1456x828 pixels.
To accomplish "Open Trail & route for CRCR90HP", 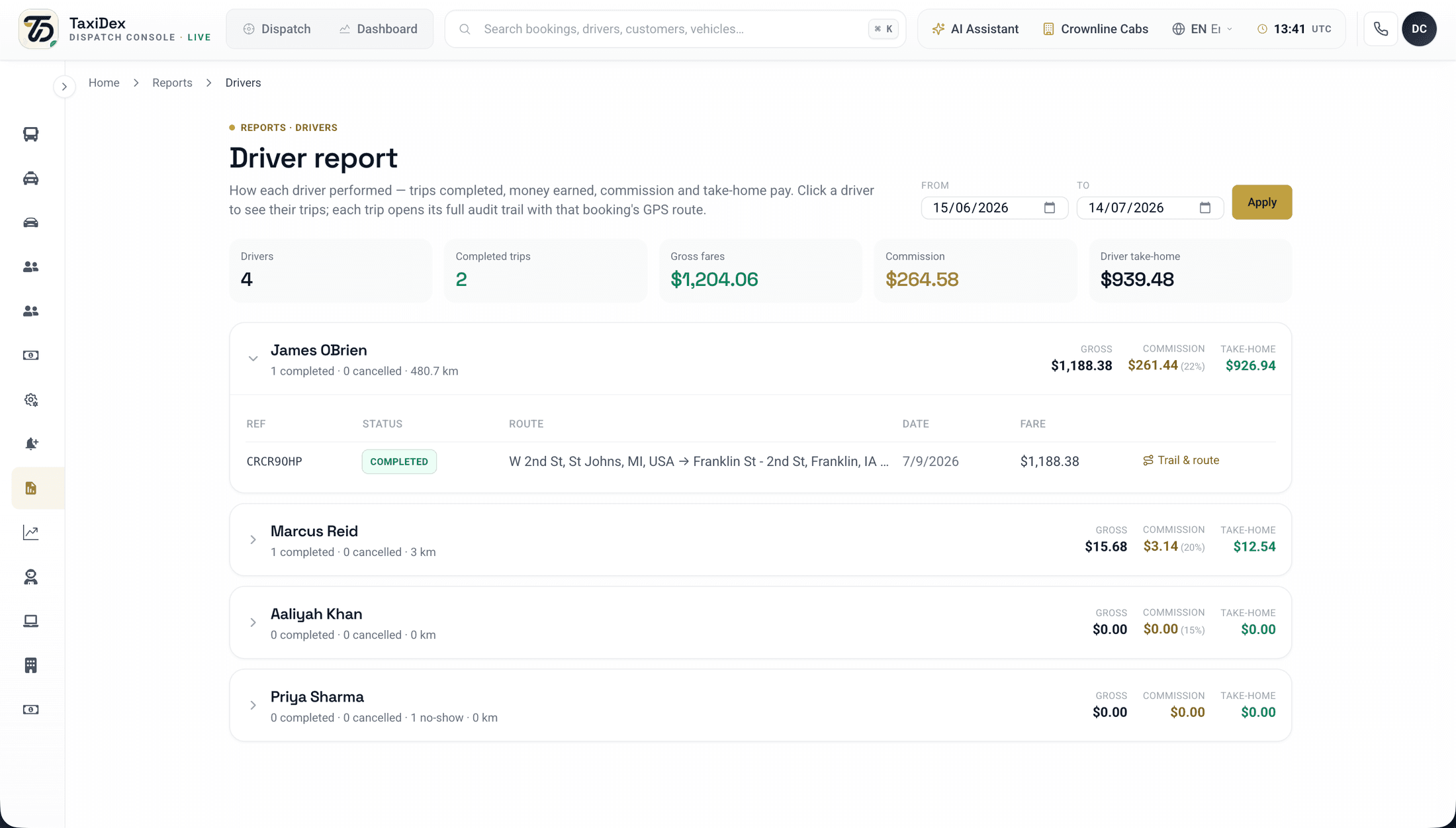I will pos(1181,461).
